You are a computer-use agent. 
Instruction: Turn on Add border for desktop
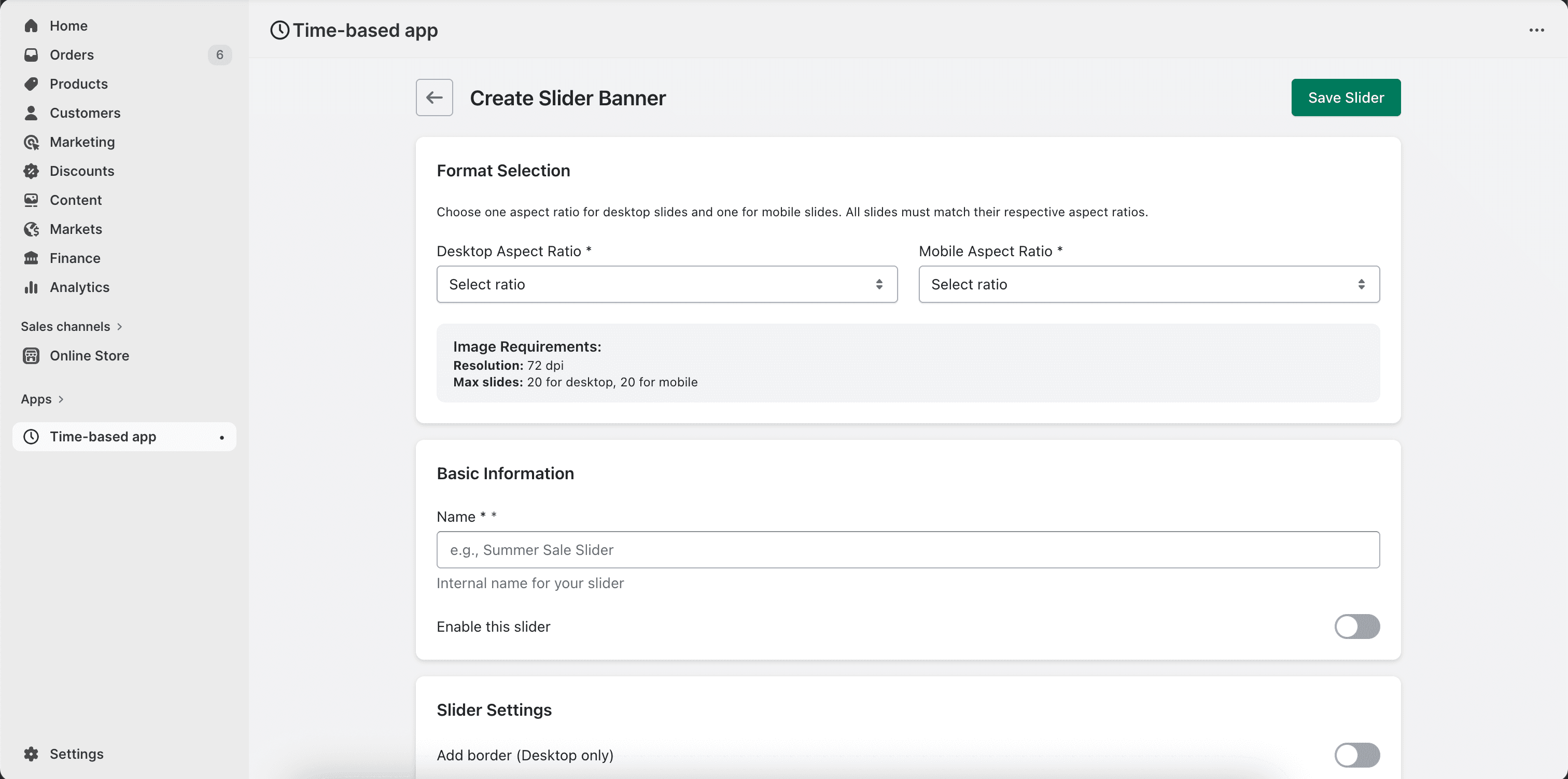(x=1358, y=755)
